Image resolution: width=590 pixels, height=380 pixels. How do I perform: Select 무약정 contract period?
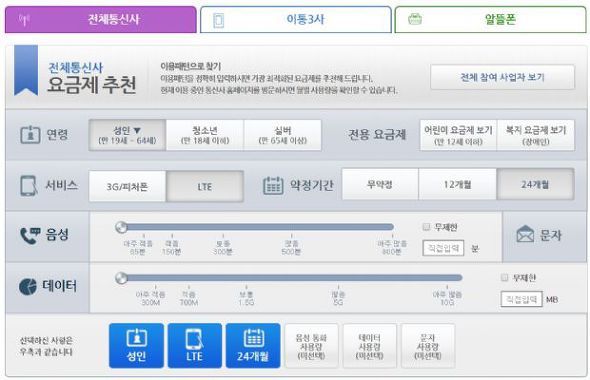(x=380, y=184)
